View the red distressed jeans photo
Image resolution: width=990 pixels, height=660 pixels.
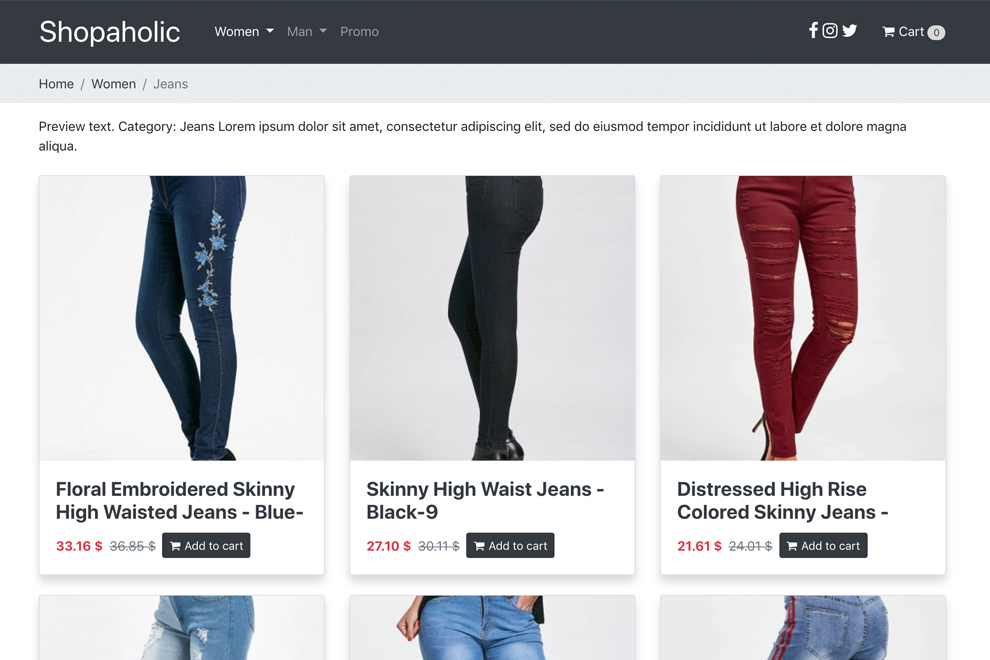[x=803, y=318]
